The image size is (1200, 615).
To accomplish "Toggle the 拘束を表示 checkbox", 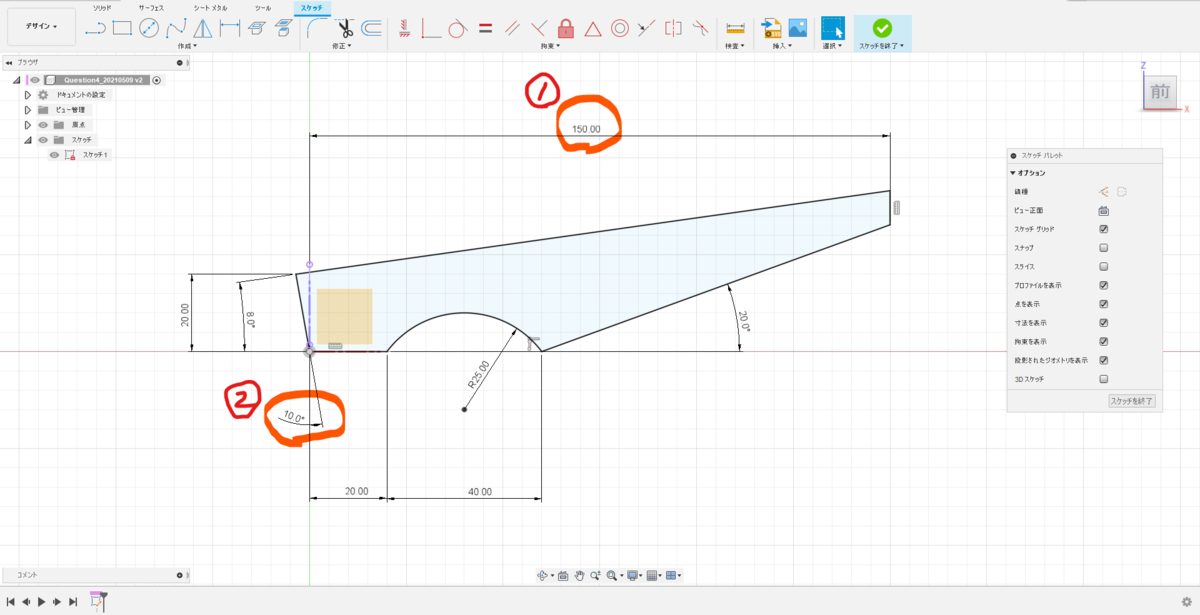I will click(x=1104, y=342).
